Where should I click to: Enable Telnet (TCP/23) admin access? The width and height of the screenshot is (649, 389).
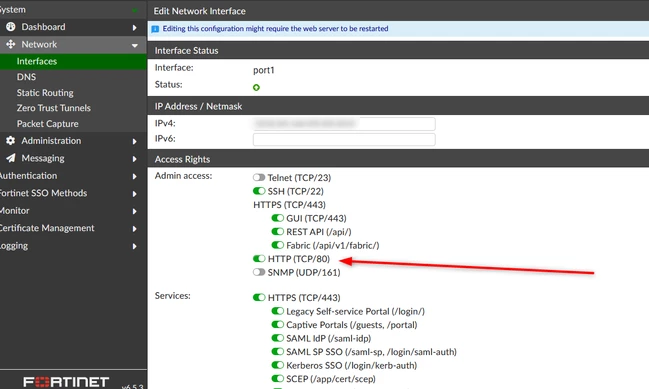point(259,178)
